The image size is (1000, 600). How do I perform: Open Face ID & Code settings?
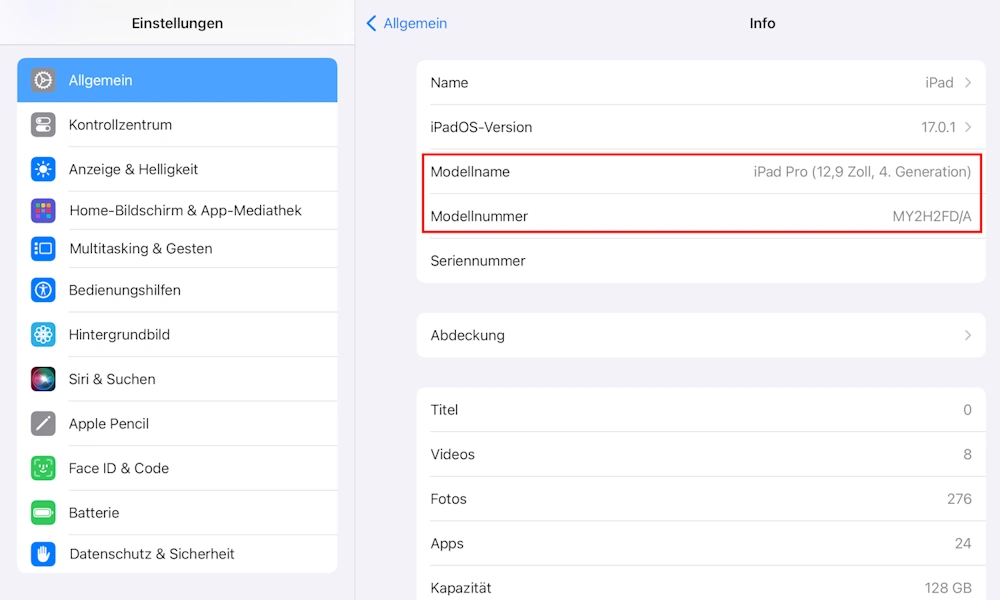[177, 469]
